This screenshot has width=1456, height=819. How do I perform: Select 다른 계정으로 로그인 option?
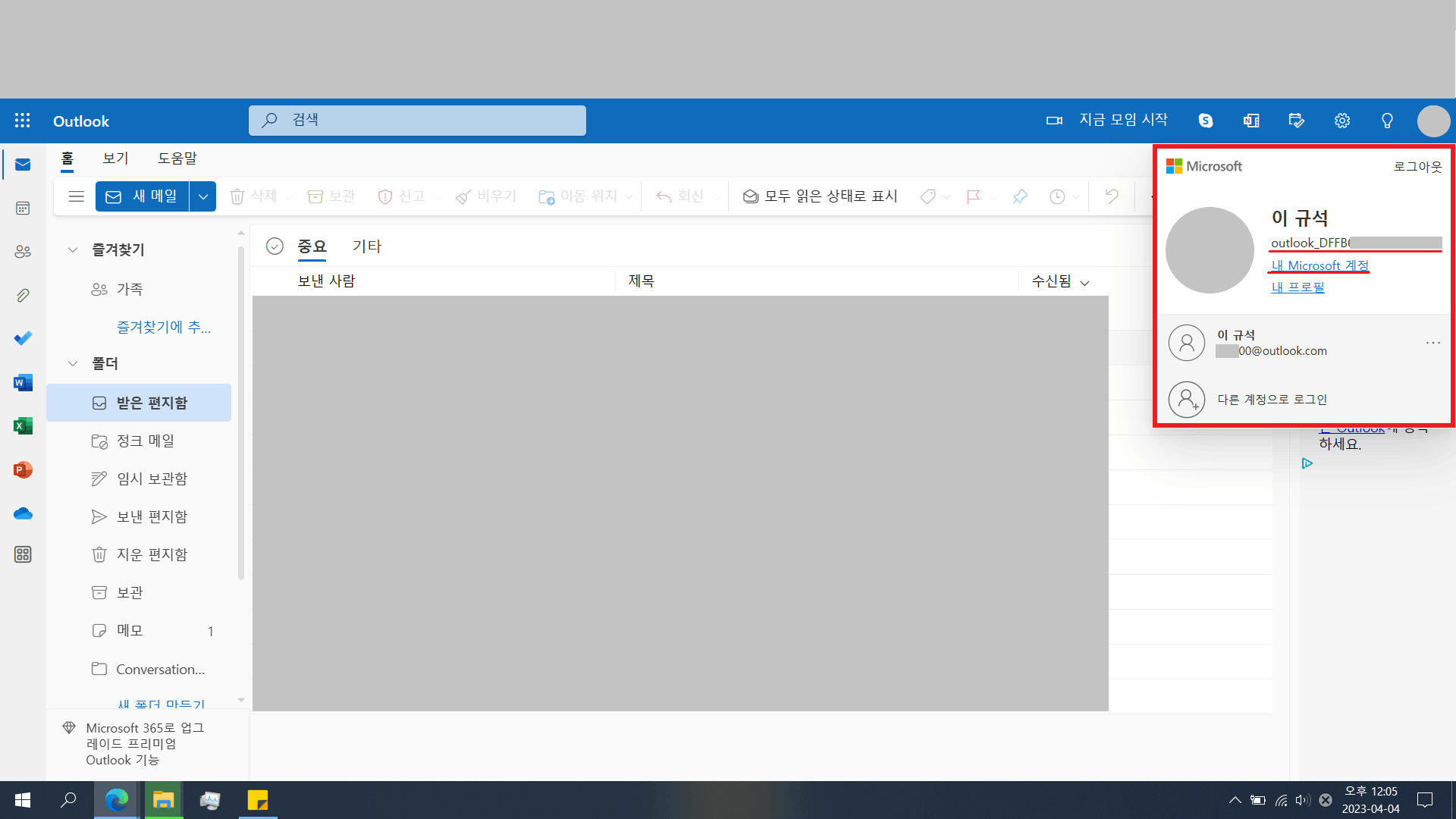pos(1273,399)
